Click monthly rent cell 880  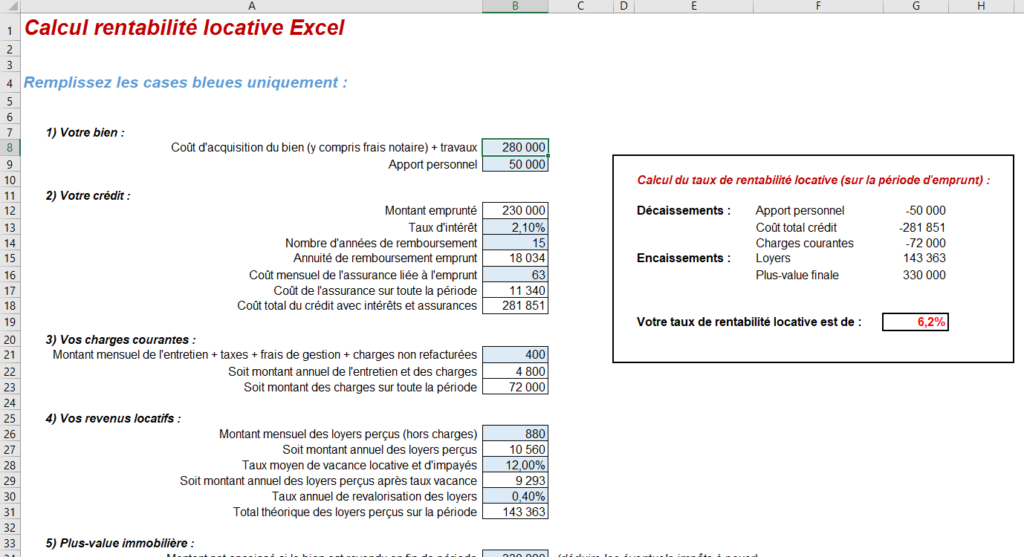pyautogui.click(x=515, y=434)
